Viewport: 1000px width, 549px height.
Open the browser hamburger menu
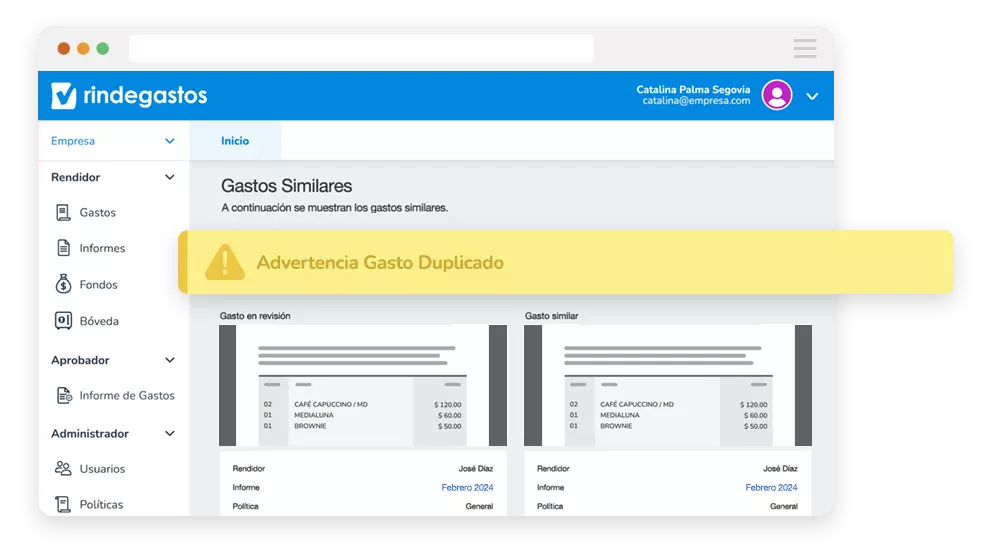pos(805,48)
